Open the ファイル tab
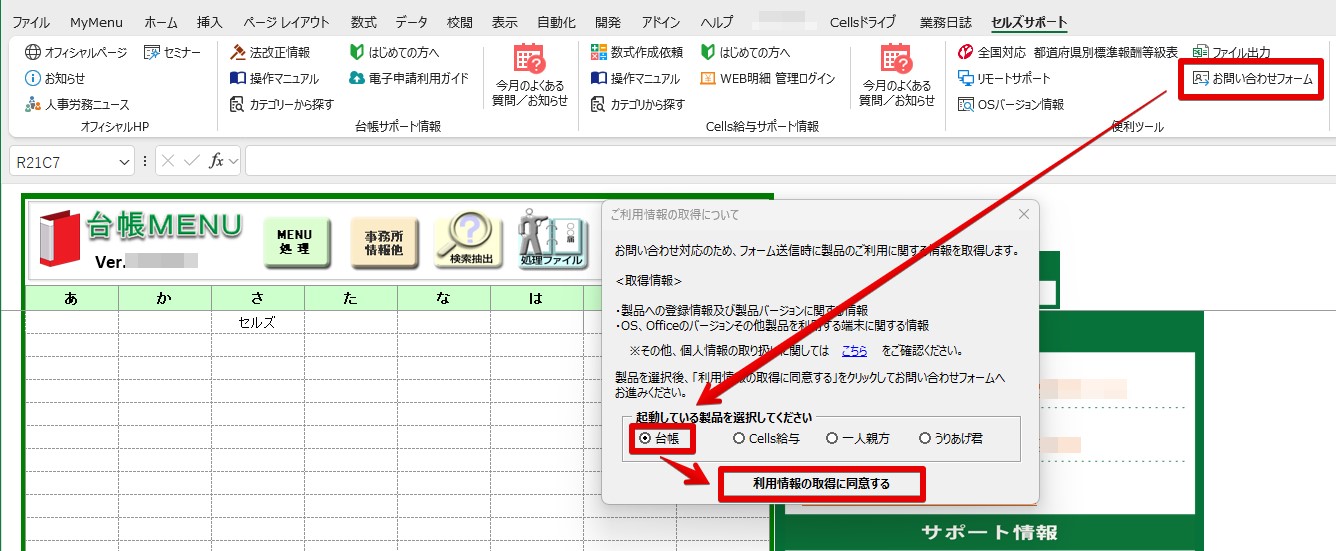Image resolution: width=1336 pixels, height=551 pixels. tap(31, 22)
